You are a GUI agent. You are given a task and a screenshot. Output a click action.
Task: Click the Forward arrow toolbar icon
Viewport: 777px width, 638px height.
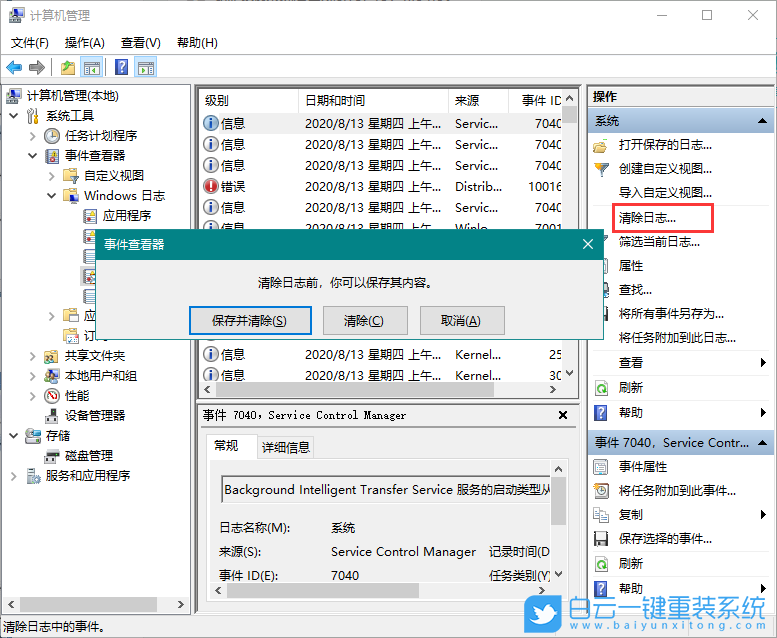click(37, 67)
